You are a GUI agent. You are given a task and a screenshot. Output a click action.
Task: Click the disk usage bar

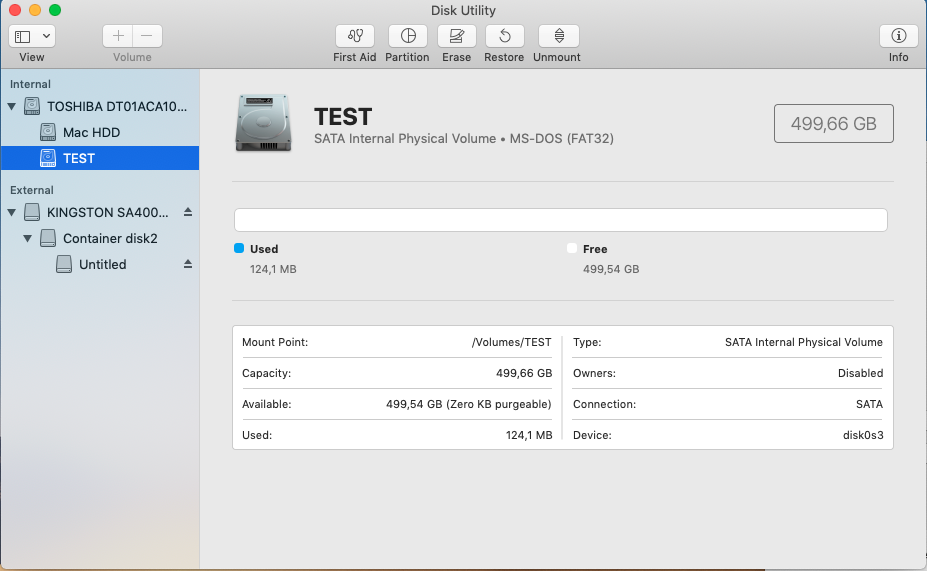560,220
